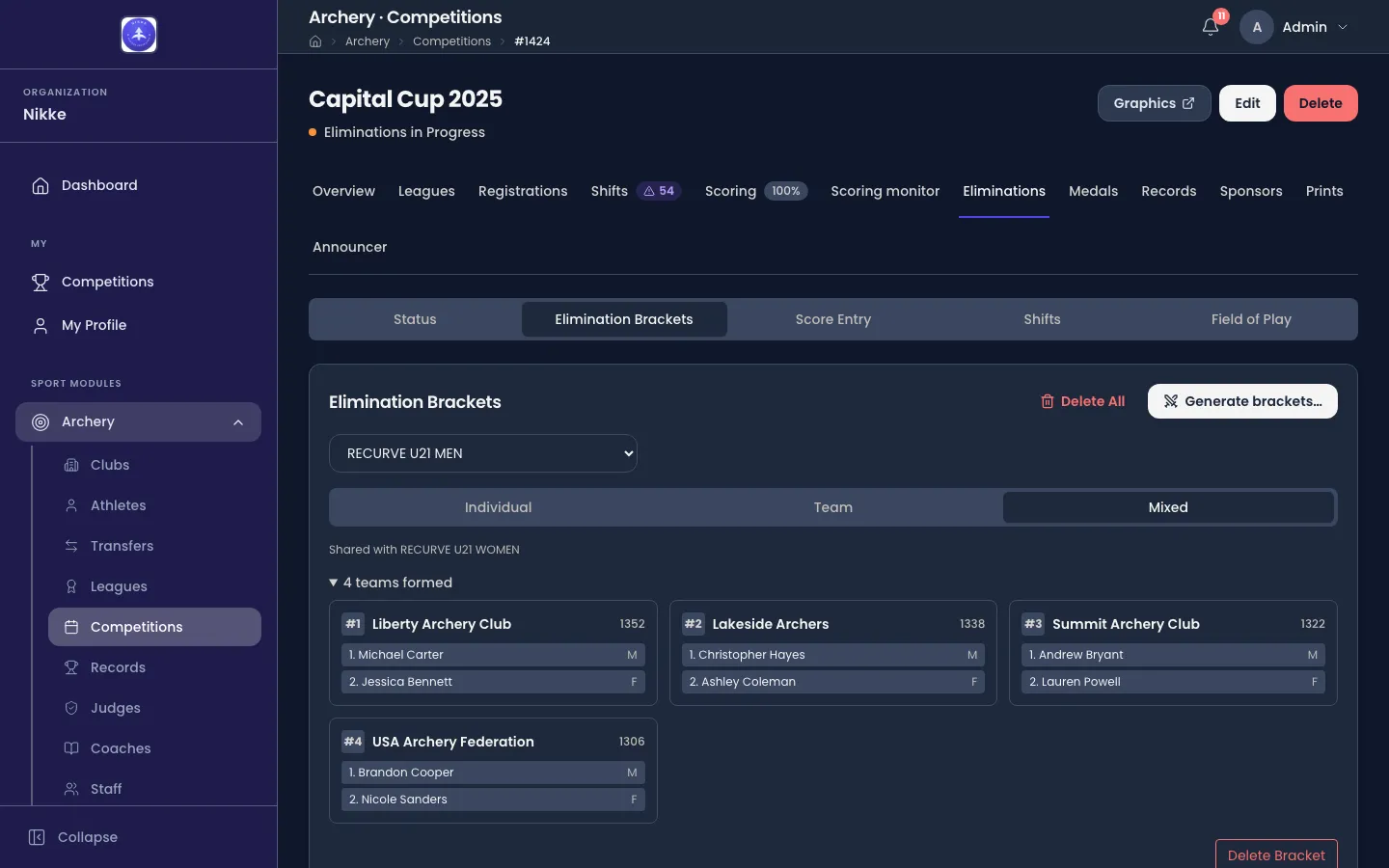This screenshot has width=1389, height=868.
Task: Select athlete Ashley Coleman row
Action: (833, 682)
